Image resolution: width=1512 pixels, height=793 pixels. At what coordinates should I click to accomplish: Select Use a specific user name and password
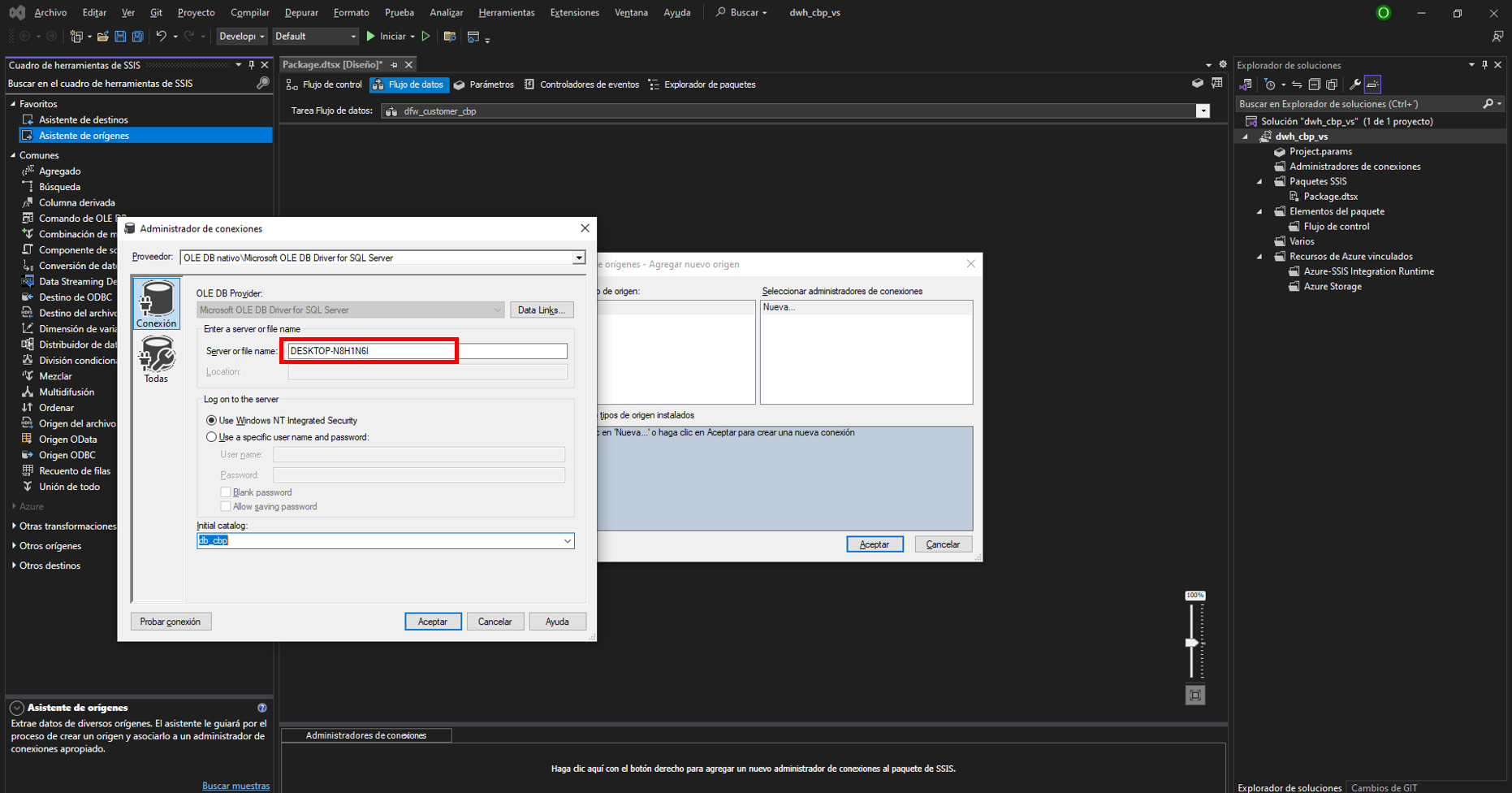(x=211, y=437)
